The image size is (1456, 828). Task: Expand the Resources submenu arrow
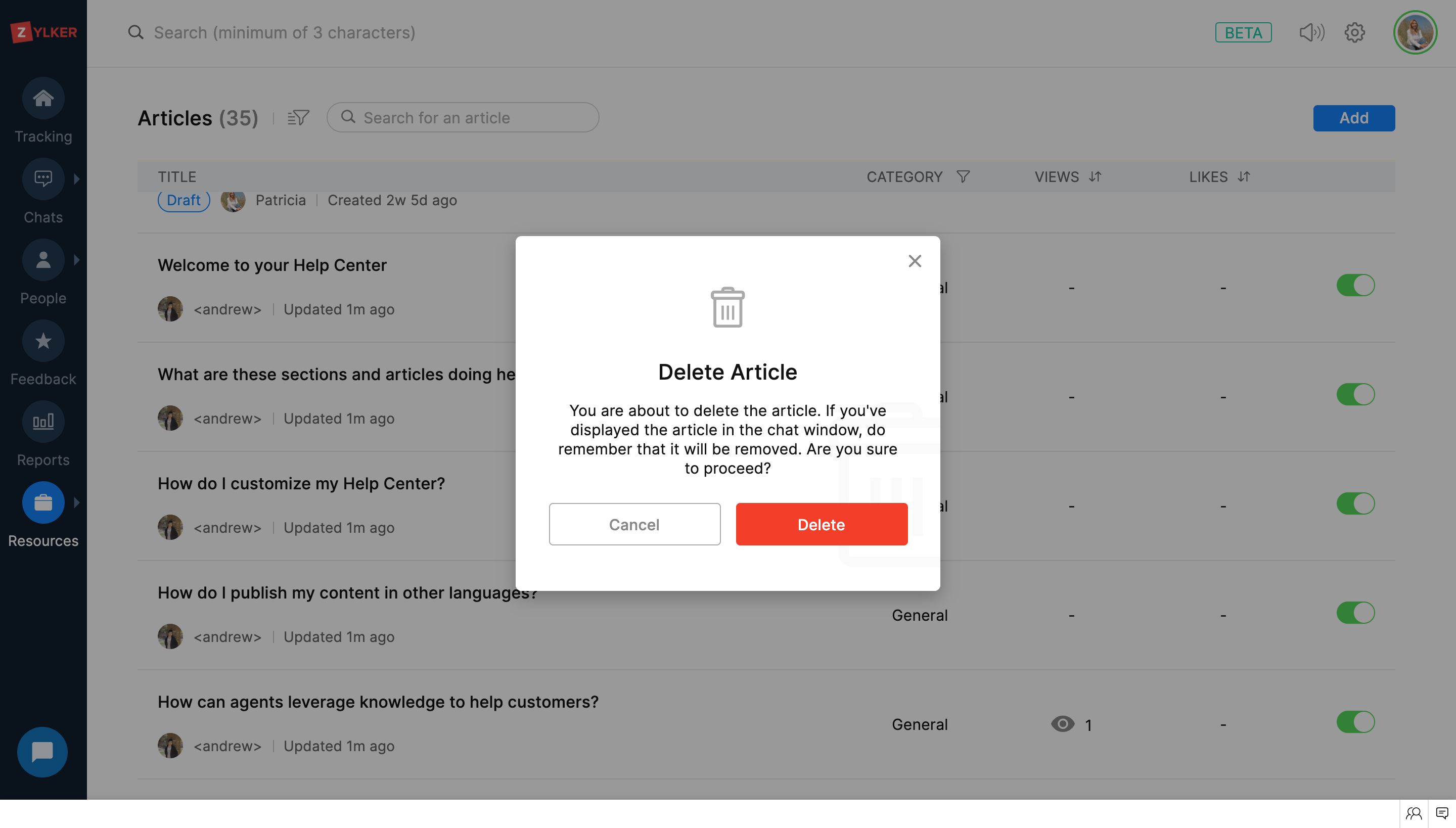coord(77,502)
